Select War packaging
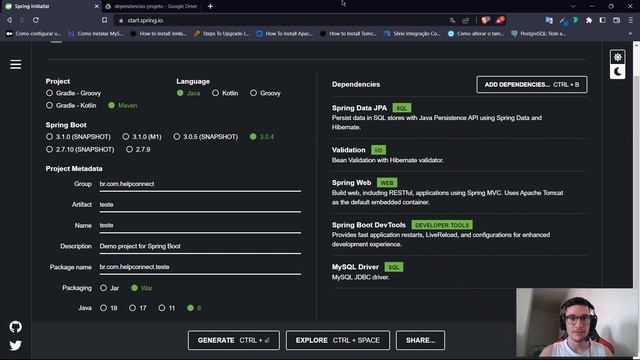Screen dimensions: 640x360 point(142,288)
